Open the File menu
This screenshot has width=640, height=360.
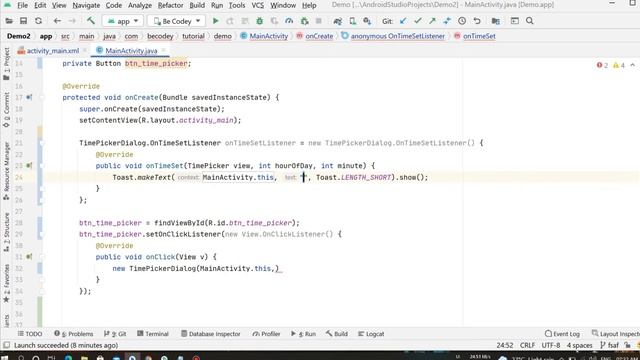point(22,5)
